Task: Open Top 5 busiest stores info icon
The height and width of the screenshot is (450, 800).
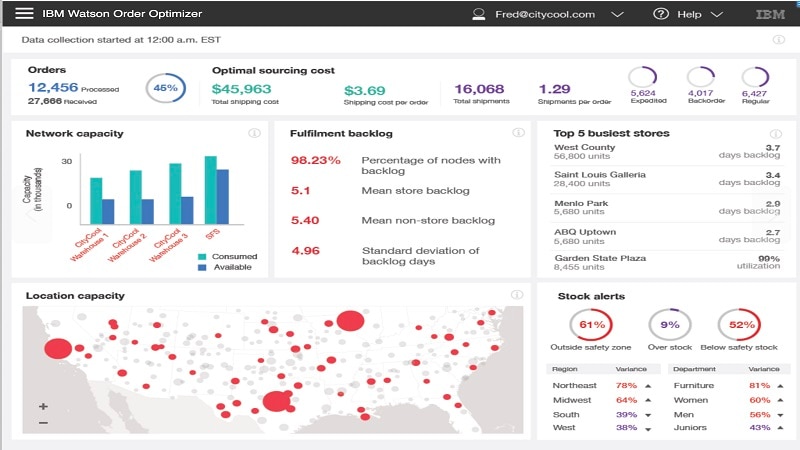Action: click(776, 134)
